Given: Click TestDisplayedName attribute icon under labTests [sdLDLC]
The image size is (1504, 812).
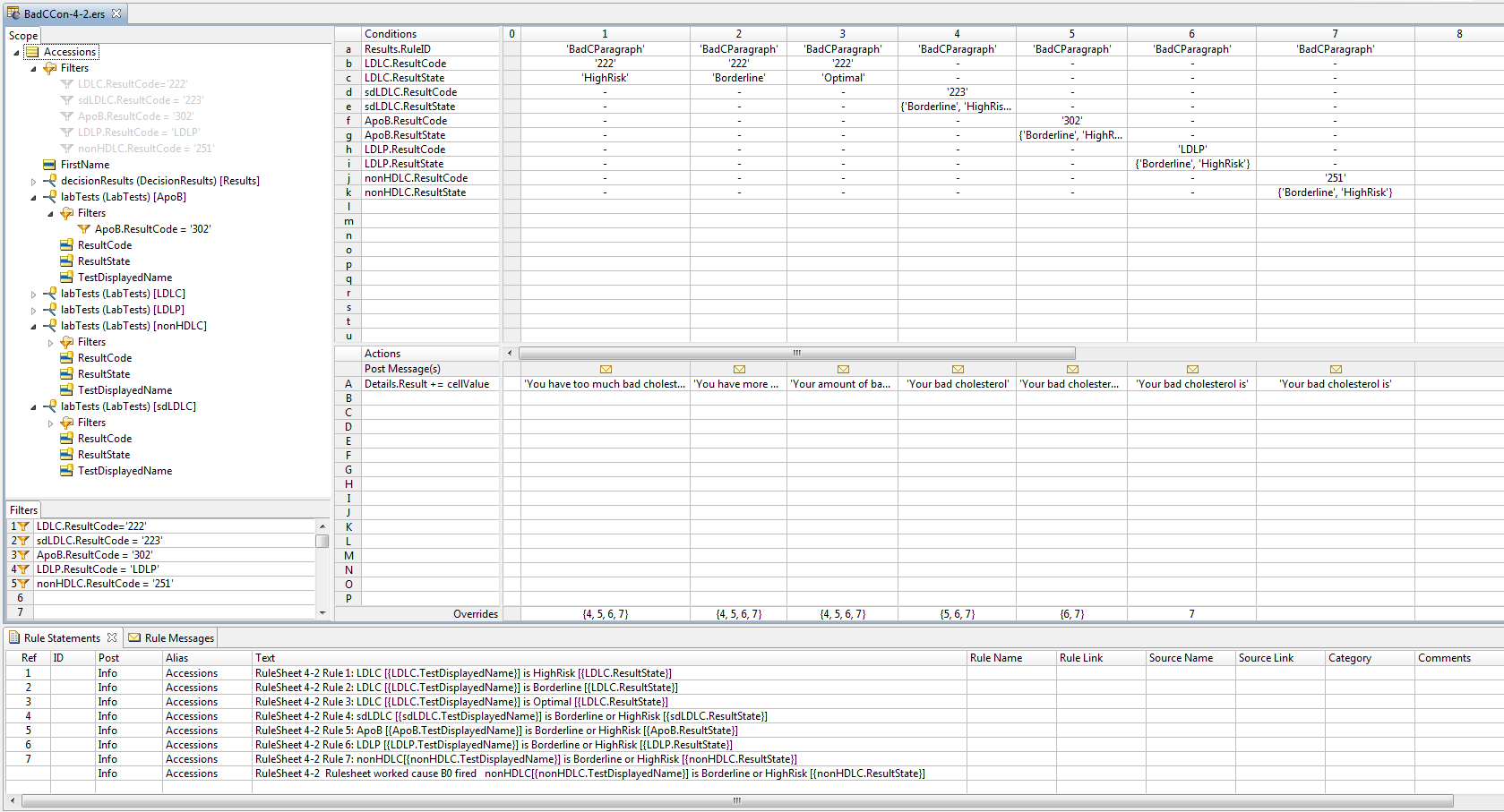Looking at the screenshot, I should (x=67, y=471).
